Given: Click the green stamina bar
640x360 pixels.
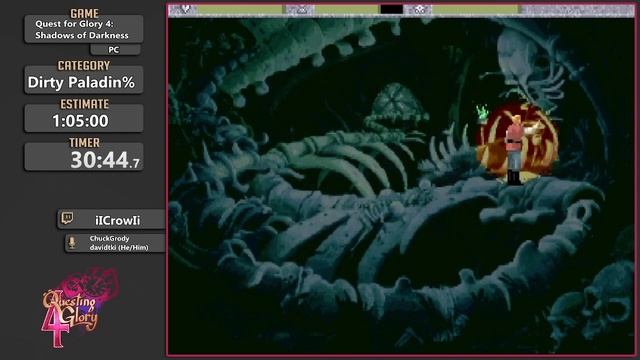Looking at the screenshot, I should click(347, 9).
